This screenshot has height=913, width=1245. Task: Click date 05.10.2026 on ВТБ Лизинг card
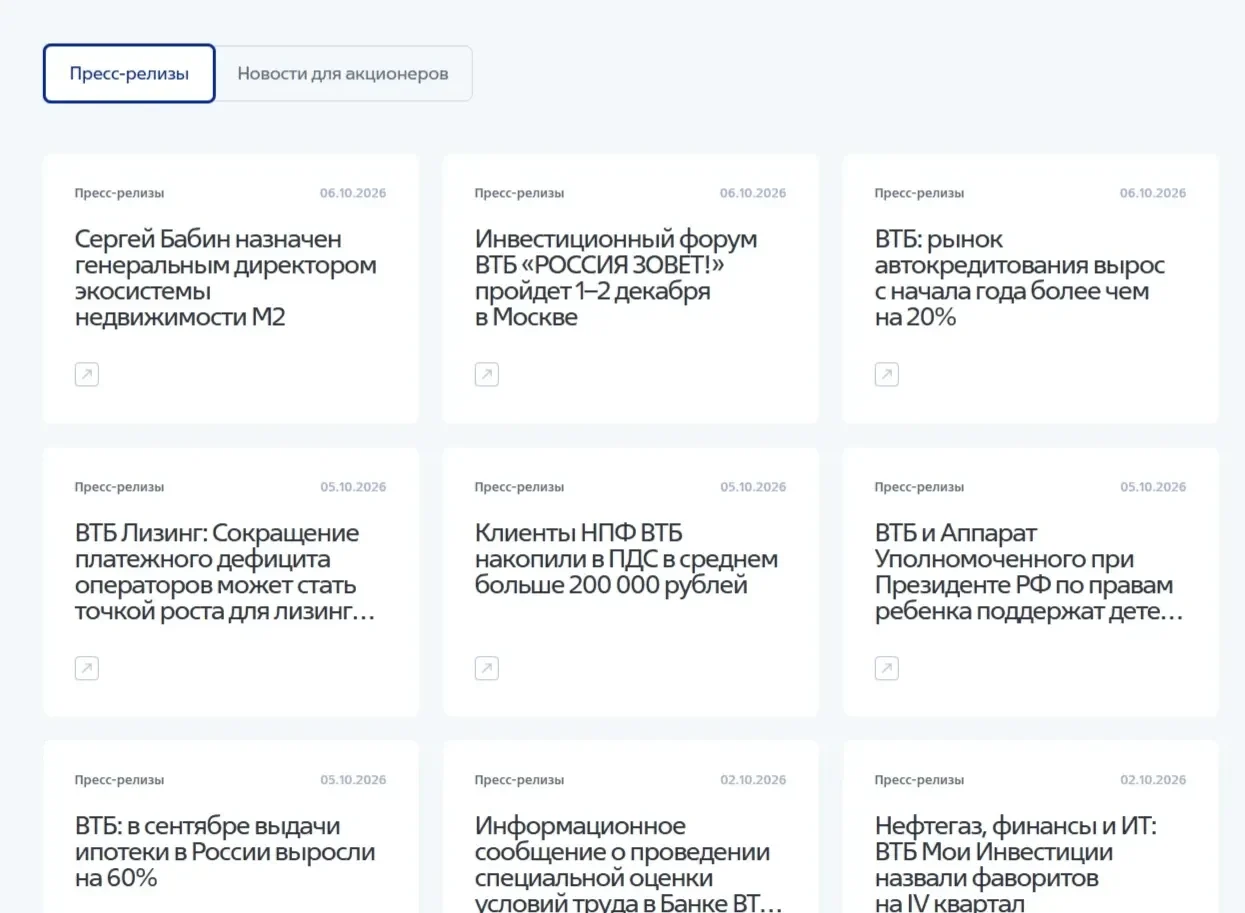(x=353, y=487)
